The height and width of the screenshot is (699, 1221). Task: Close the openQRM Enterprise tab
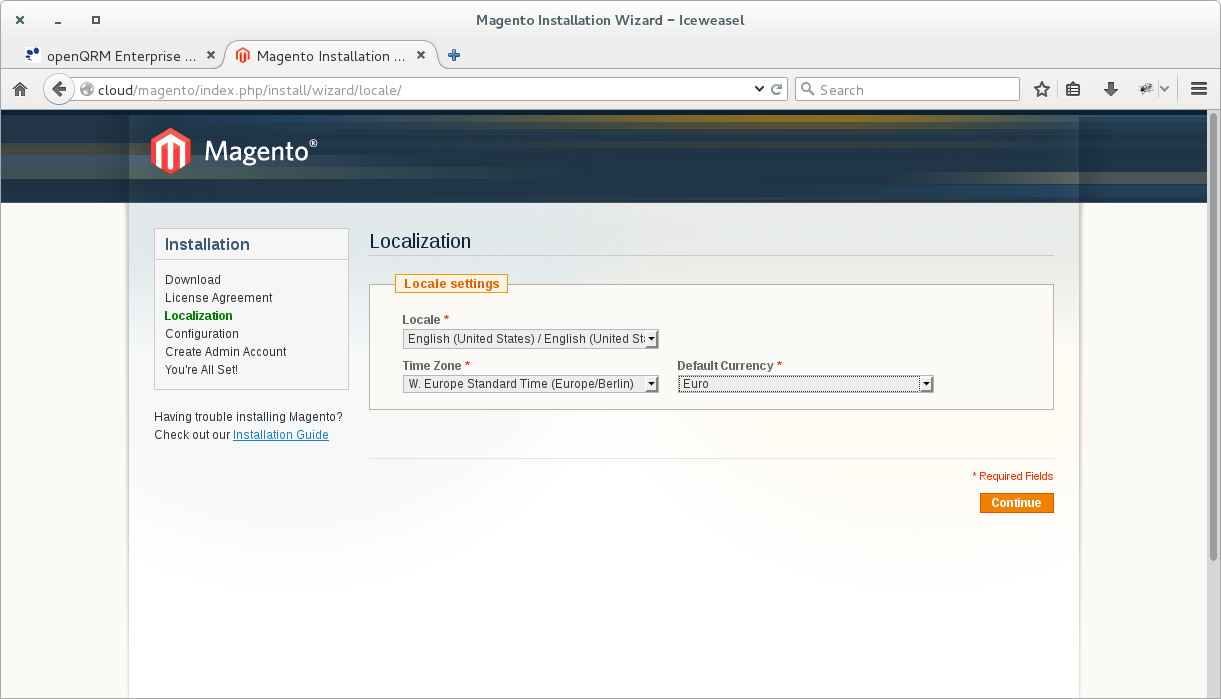coord(211,56)
